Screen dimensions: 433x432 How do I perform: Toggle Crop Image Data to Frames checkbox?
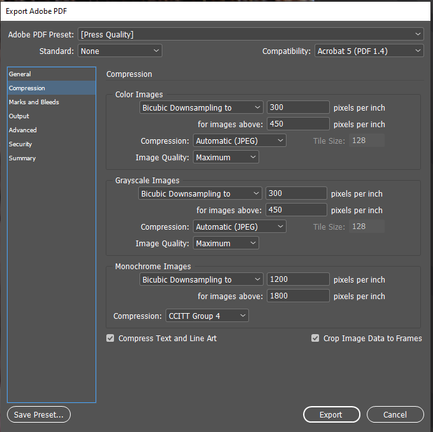(x=315, y=338)
